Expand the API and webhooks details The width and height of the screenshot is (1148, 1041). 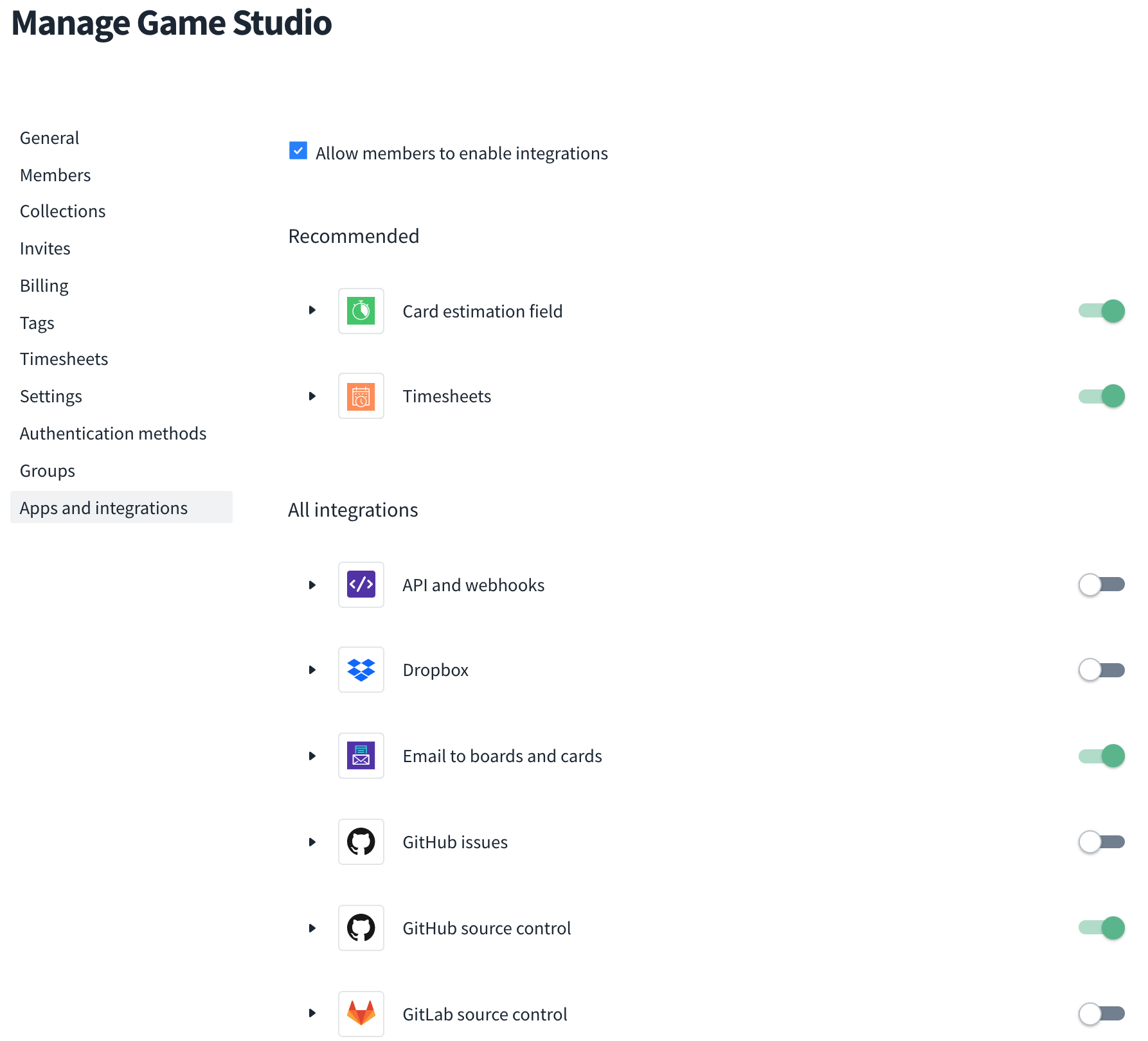(x=313, y=585)
